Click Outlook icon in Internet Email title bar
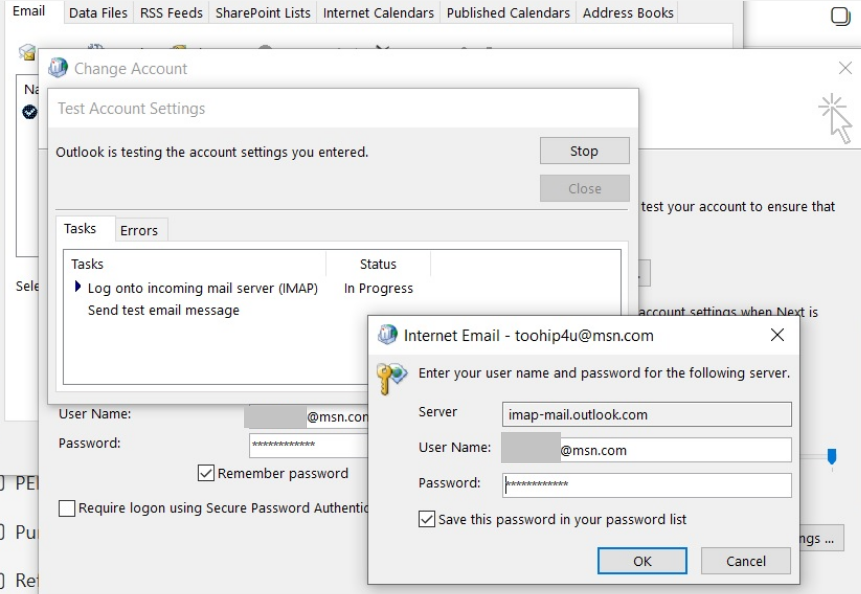 click(387, 334)
